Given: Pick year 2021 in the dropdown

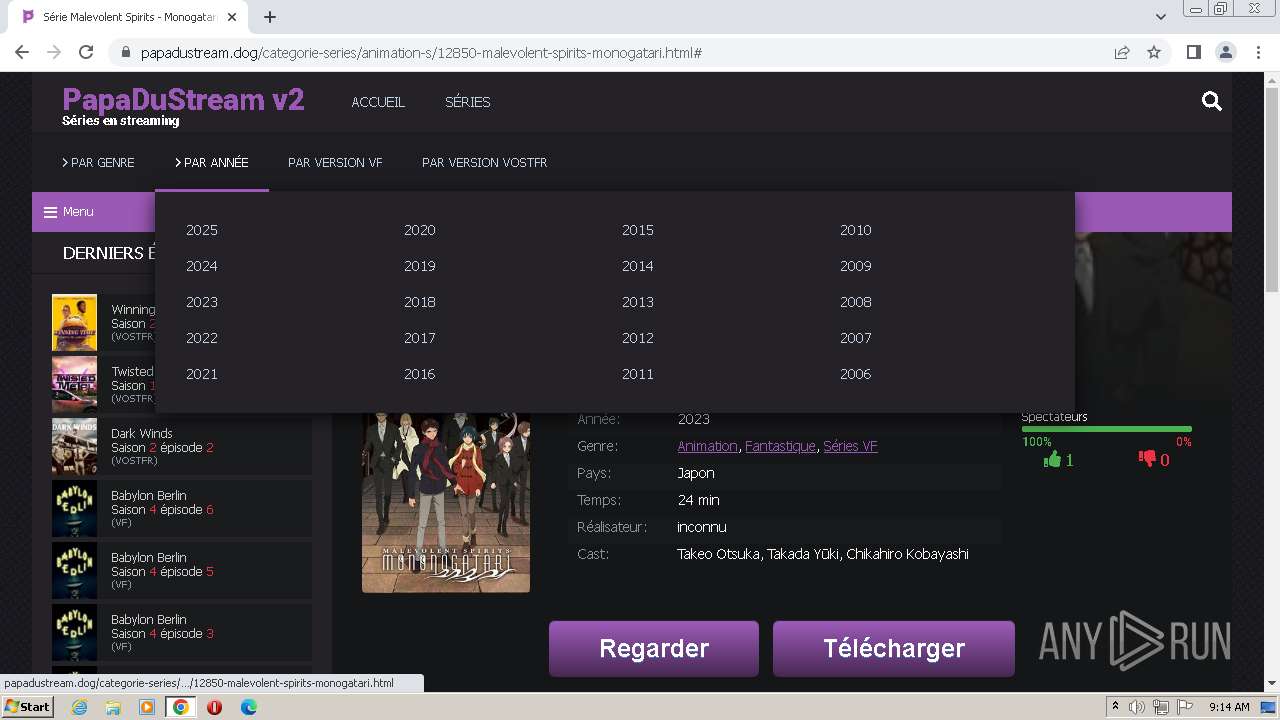Looking at the screenshot, I should [x=201, y=374].
